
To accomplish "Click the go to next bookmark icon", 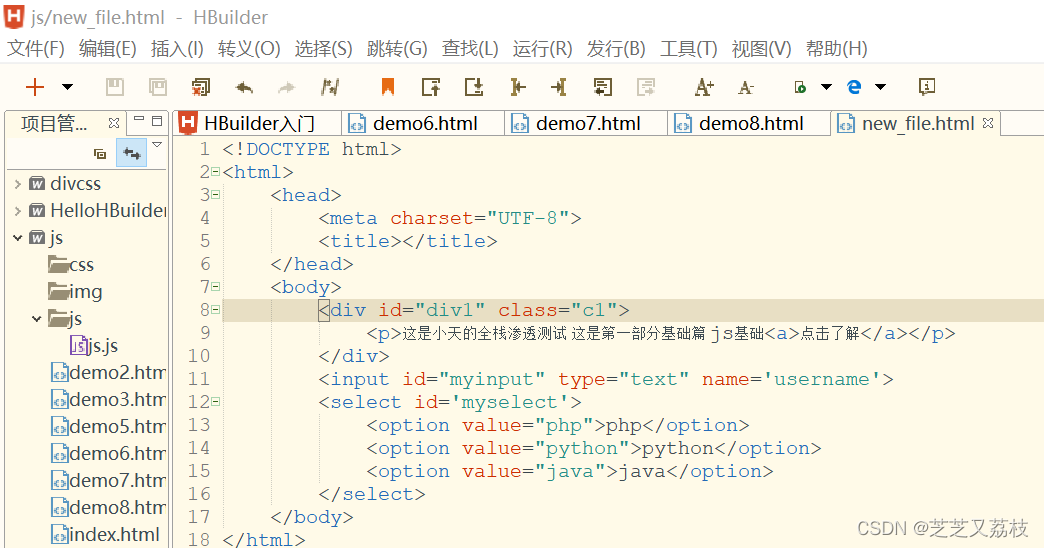I will (x=474, y=87).
